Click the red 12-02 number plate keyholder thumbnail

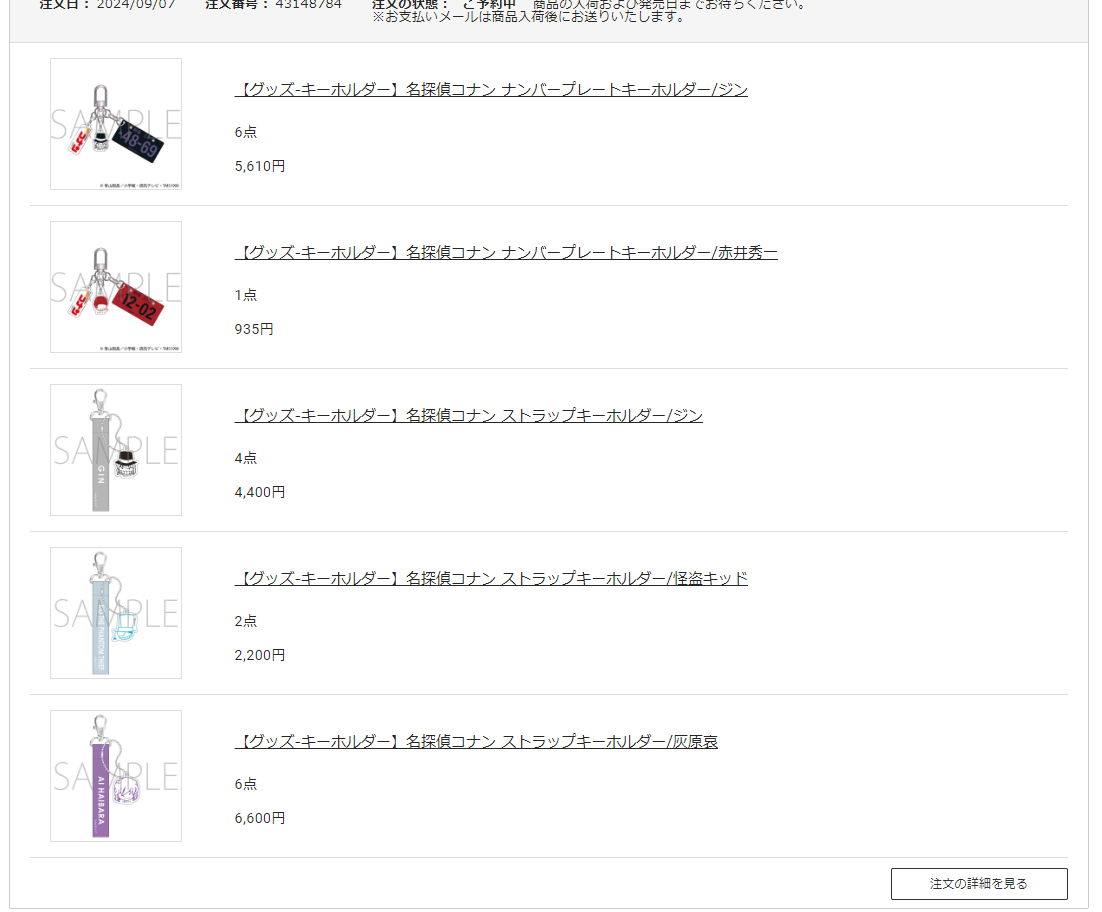[x=116, y=287]
